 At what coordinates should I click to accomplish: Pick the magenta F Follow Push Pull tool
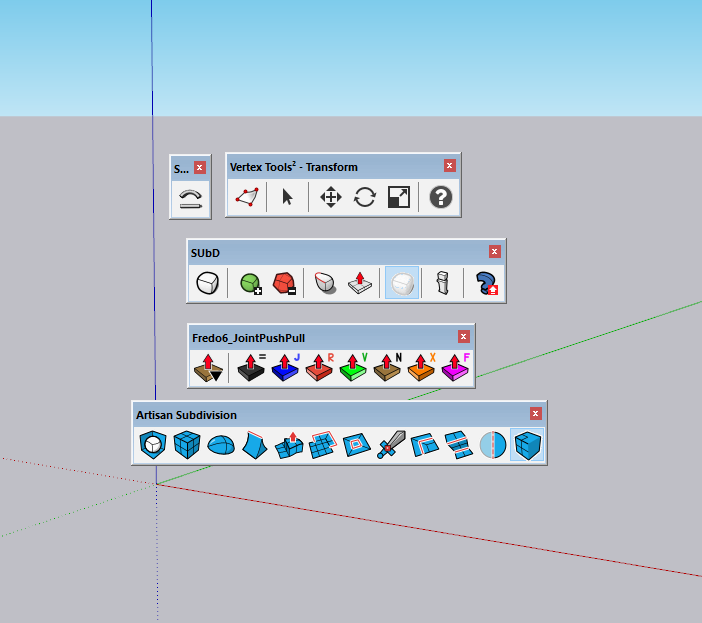[456, 369]
